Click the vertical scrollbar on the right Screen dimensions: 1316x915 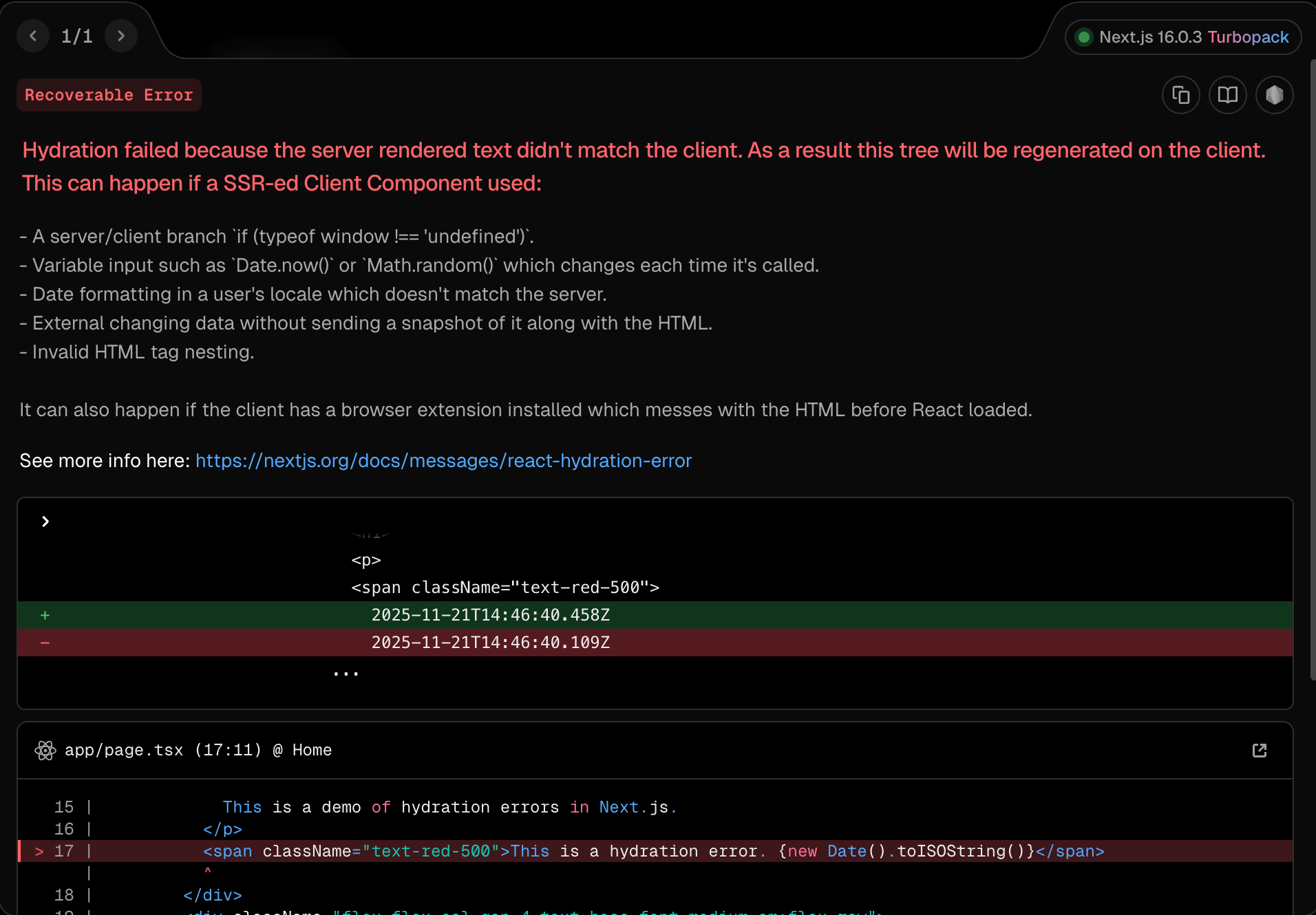pyautogui.click(x=1313, y=370)
